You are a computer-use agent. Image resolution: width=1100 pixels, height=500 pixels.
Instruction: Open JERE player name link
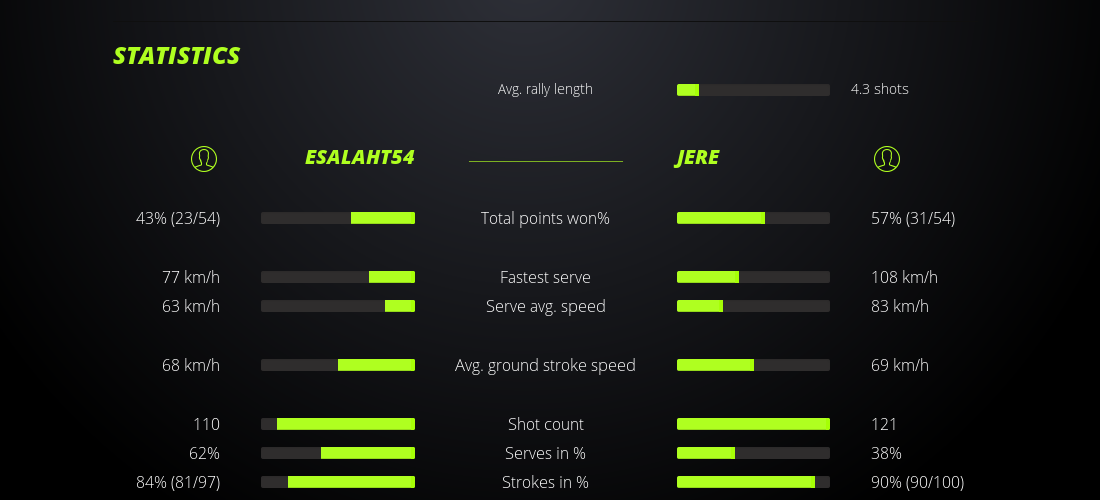click(697, 158)
